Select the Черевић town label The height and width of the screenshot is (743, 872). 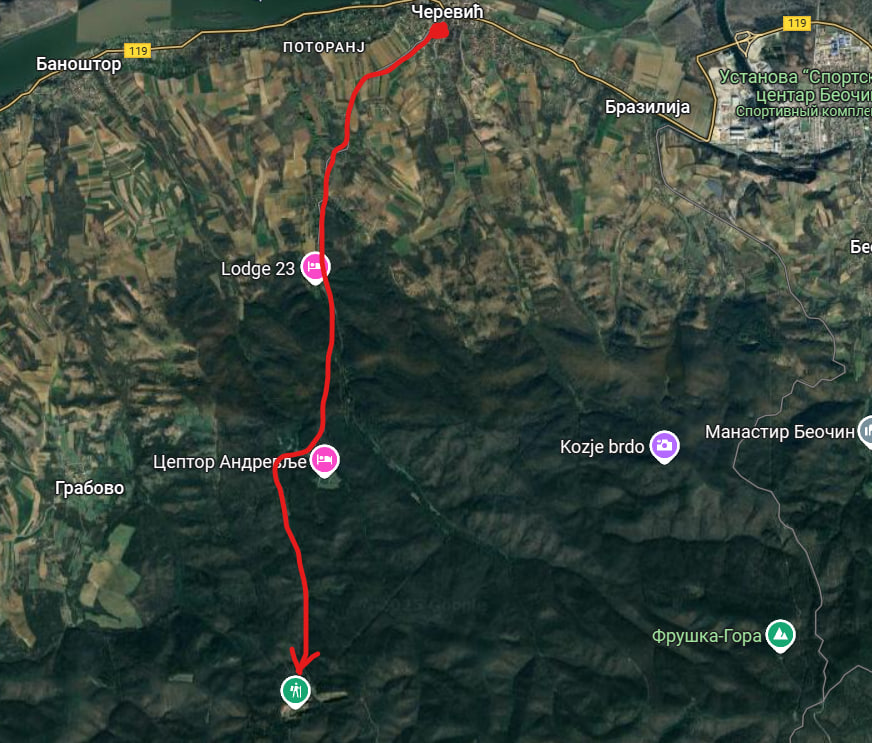tap(447, 11)
